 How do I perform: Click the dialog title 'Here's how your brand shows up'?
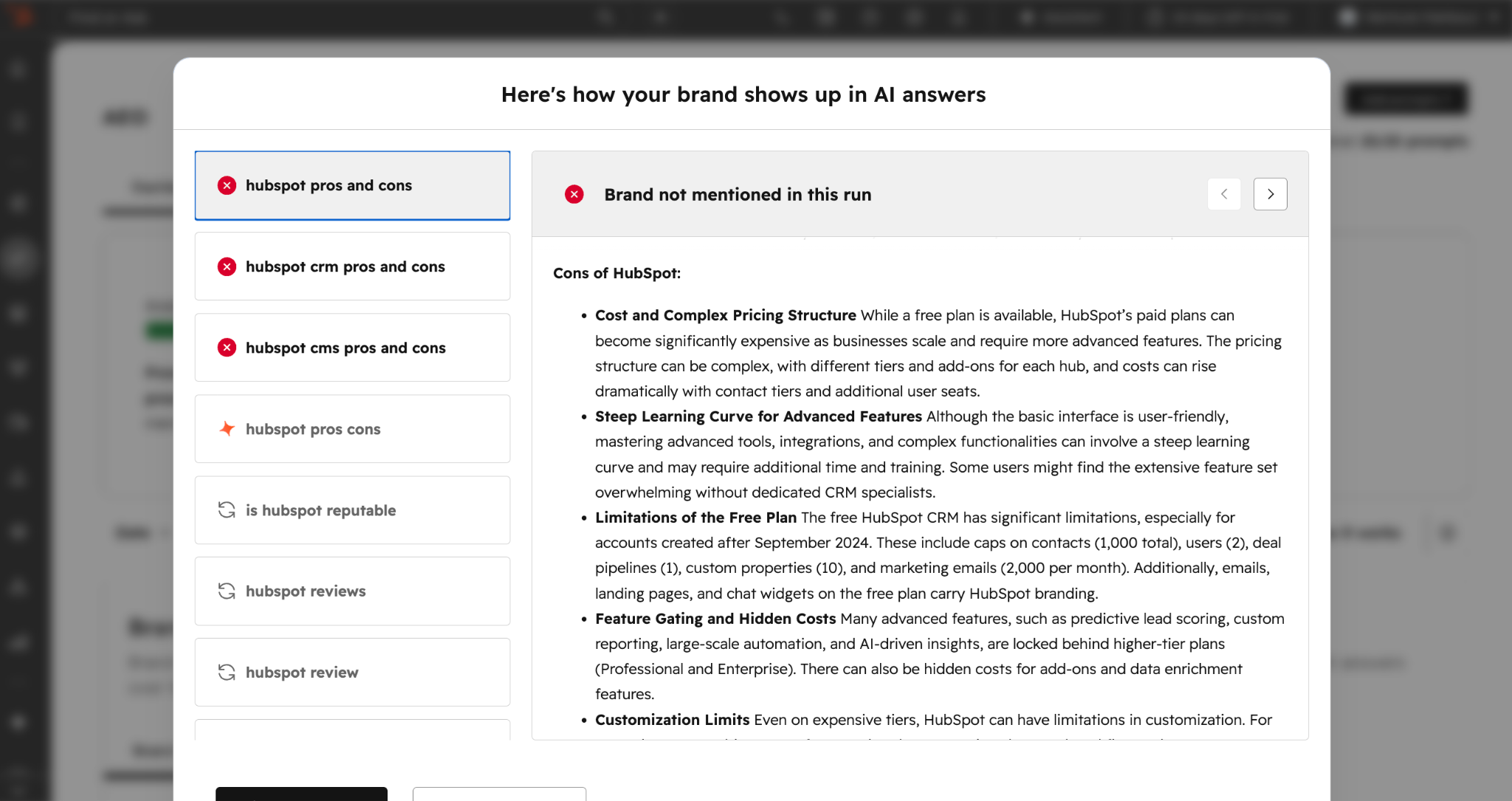743,94
